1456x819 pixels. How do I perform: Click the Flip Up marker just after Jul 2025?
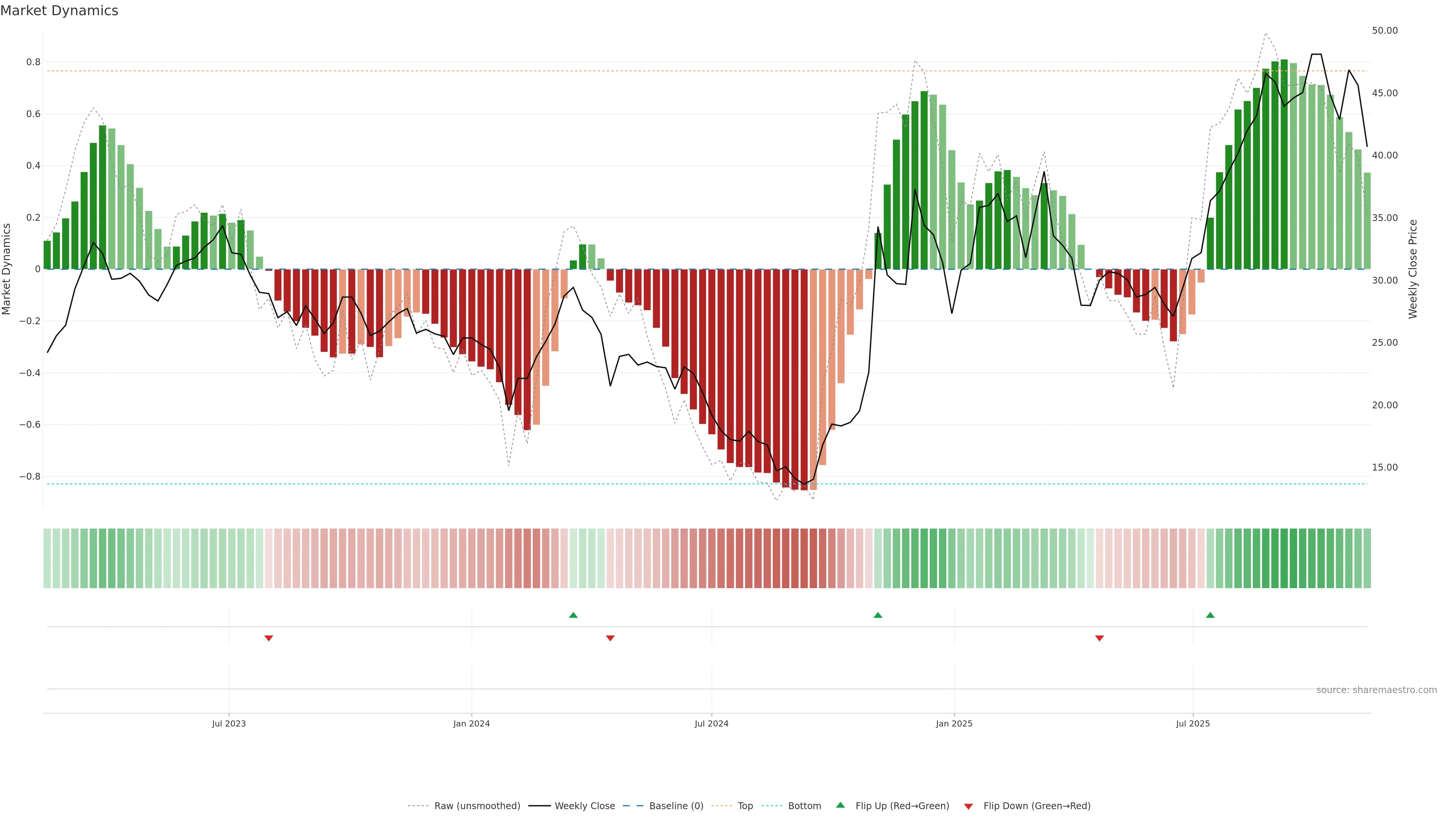click(x=1210, y=615)
